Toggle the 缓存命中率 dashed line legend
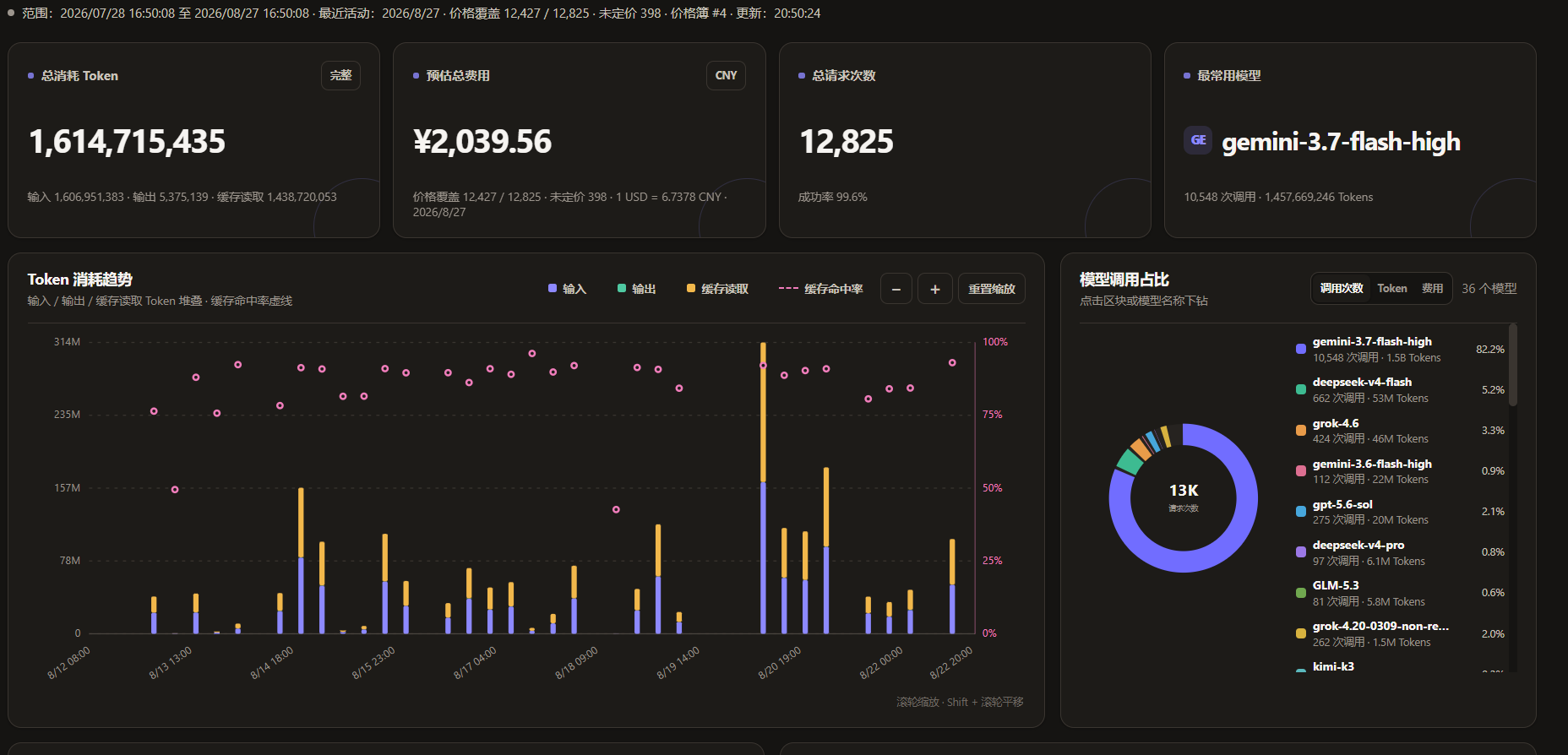Viewport: 1568px width, 755px height. pos(820,289)
